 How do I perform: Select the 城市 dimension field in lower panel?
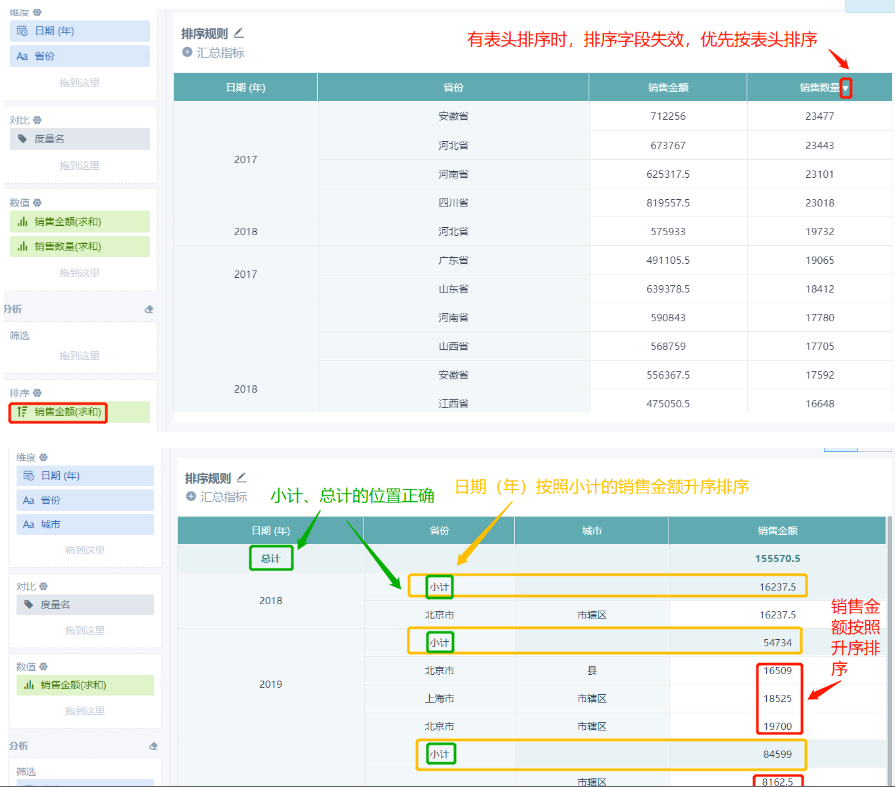point(85,524)
